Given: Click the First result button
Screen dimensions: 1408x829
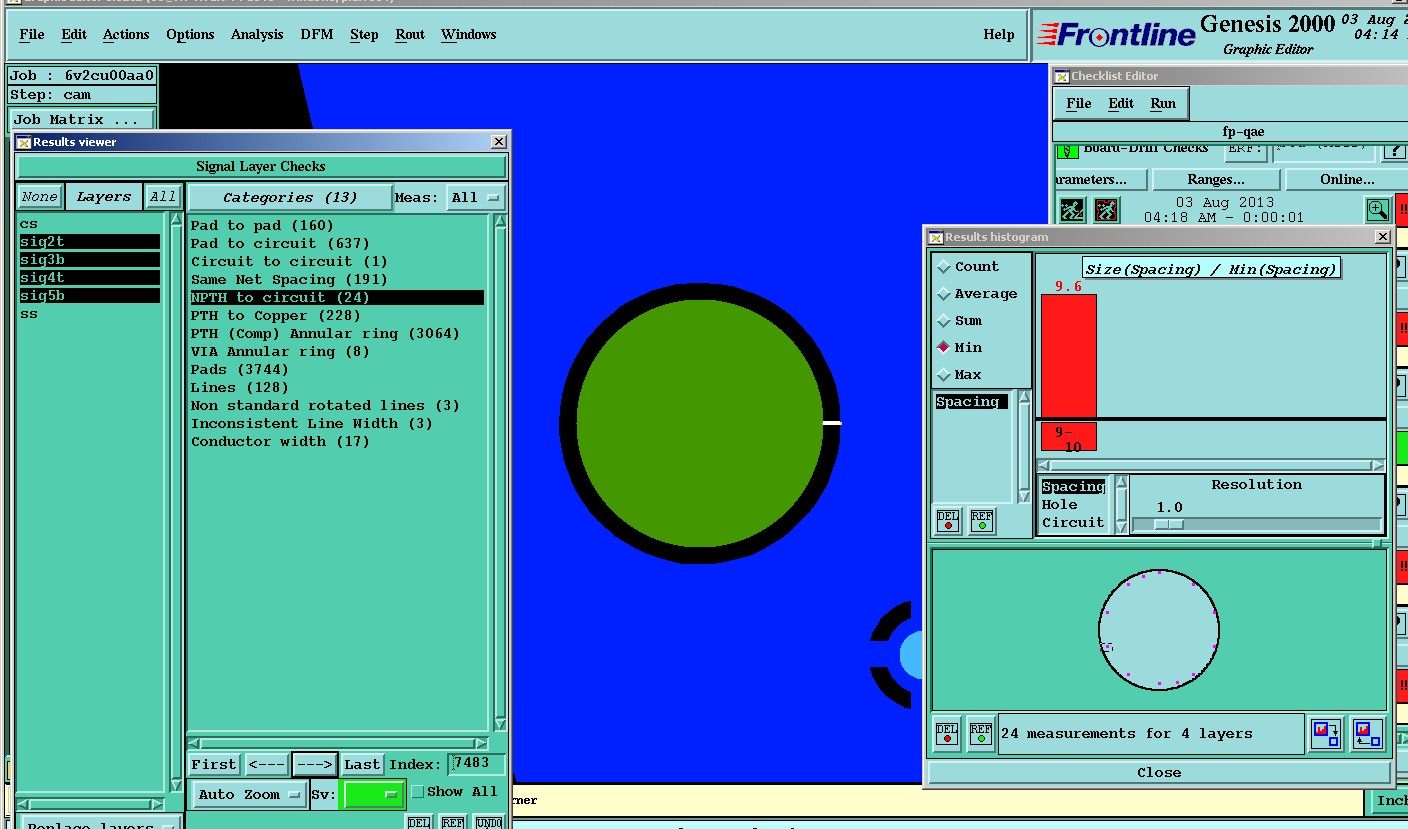Looking at the screenshot, I should point(214,765).
